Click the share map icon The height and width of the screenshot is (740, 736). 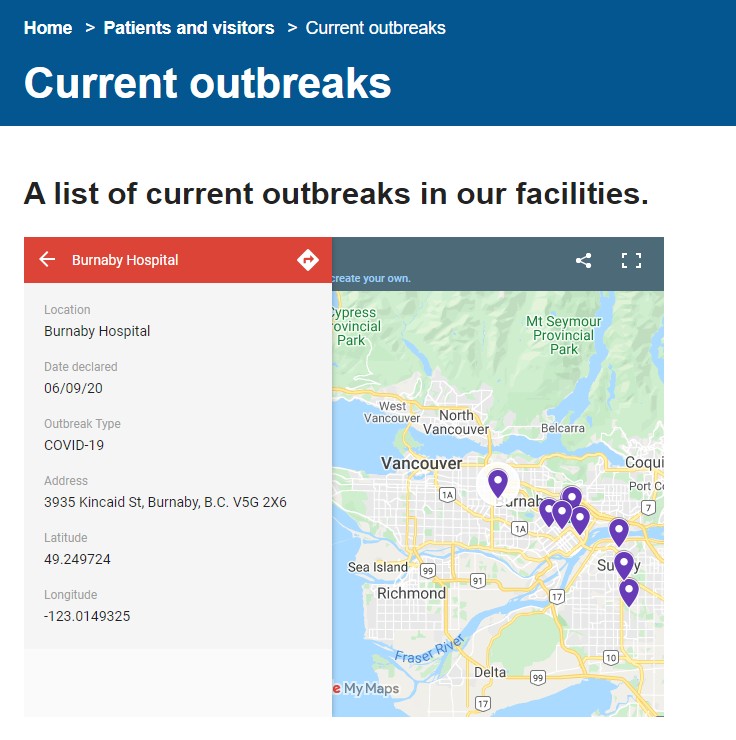pyautogui.click(x=584, y=261)
